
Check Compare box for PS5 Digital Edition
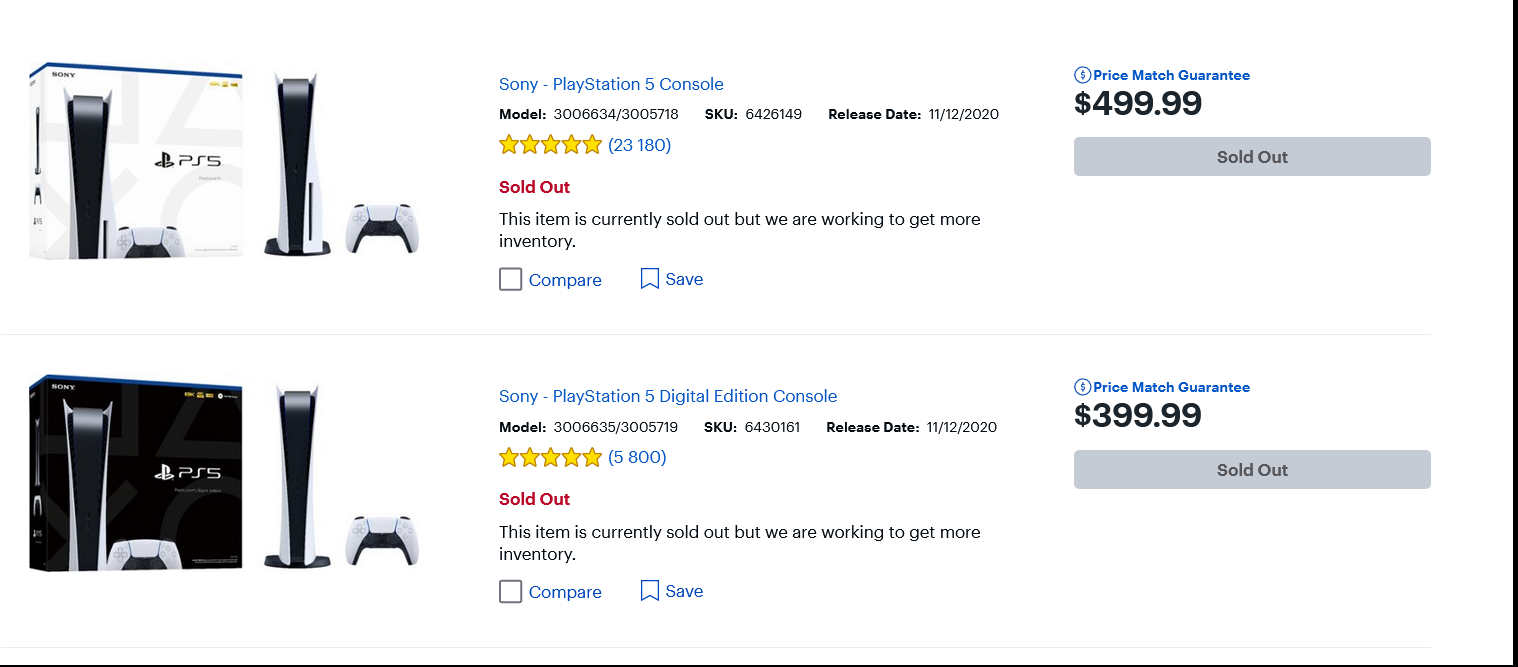click(x=511, y=592)
